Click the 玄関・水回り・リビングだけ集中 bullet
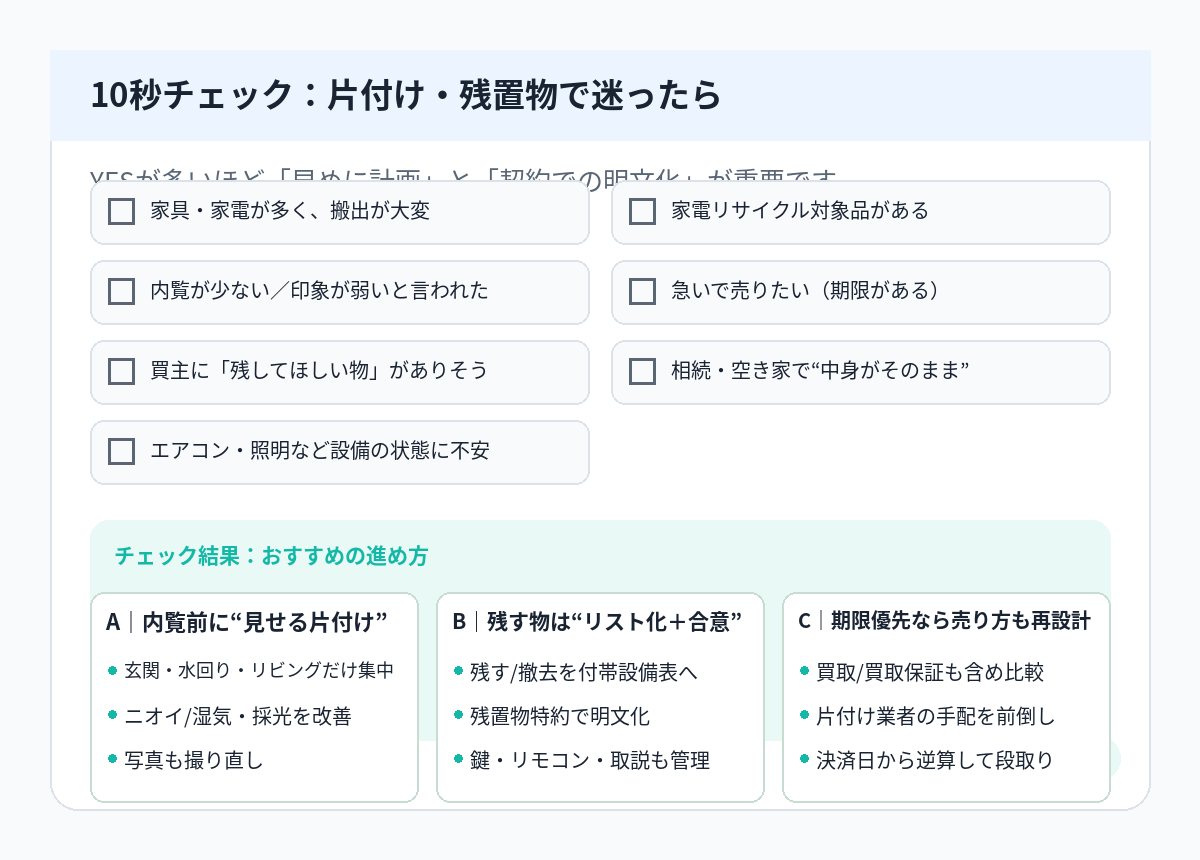The width and height of the screenshot is (1200, 860). tap(258, 671)
